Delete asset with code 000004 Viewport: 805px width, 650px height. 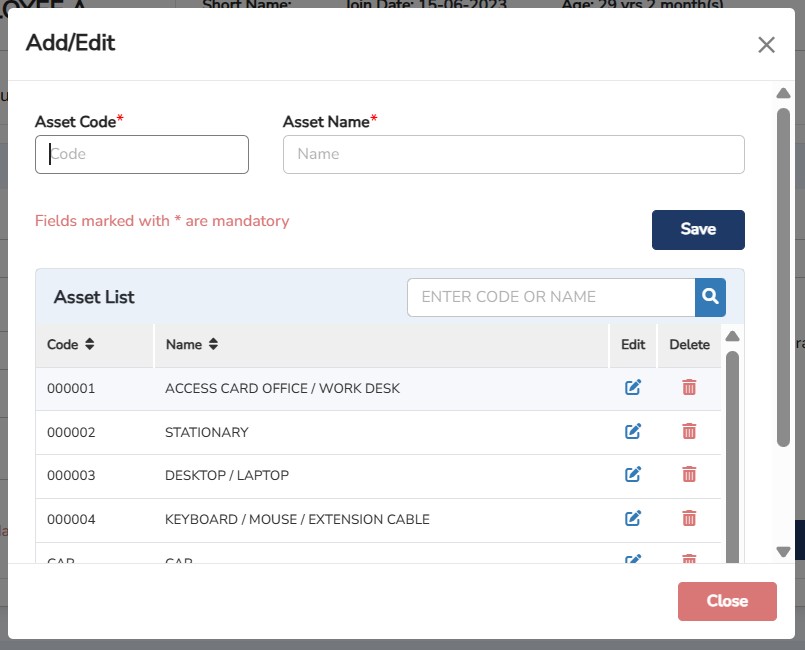click(x=689, y=518)
